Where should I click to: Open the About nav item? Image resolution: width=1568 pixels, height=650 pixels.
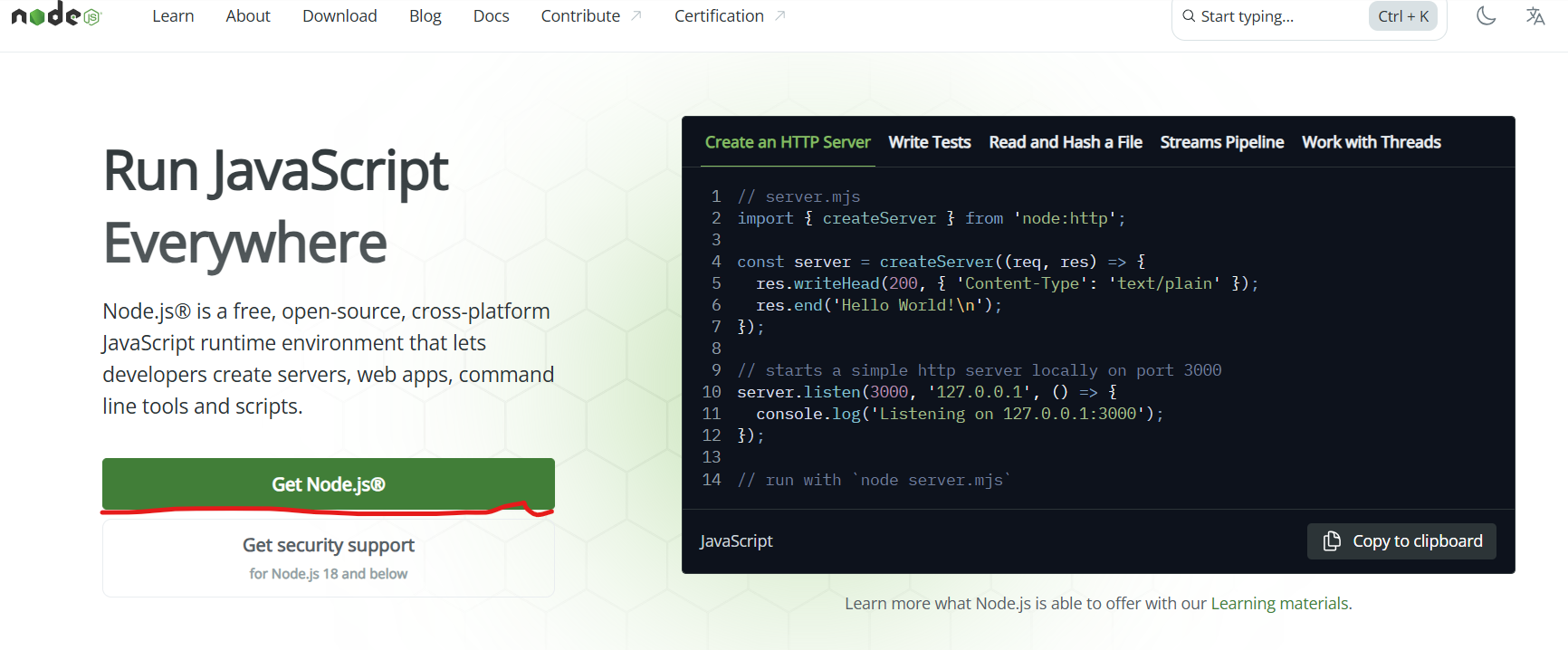coord(248,16)
